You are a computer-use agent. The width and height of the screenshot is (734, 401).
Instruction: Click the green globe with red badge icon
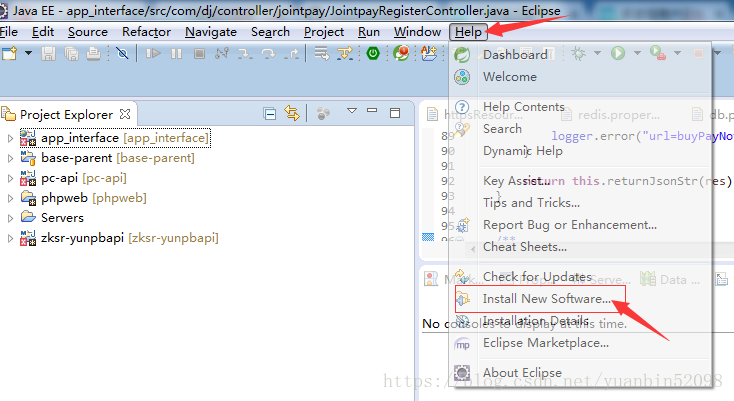(x=401, y=53)
